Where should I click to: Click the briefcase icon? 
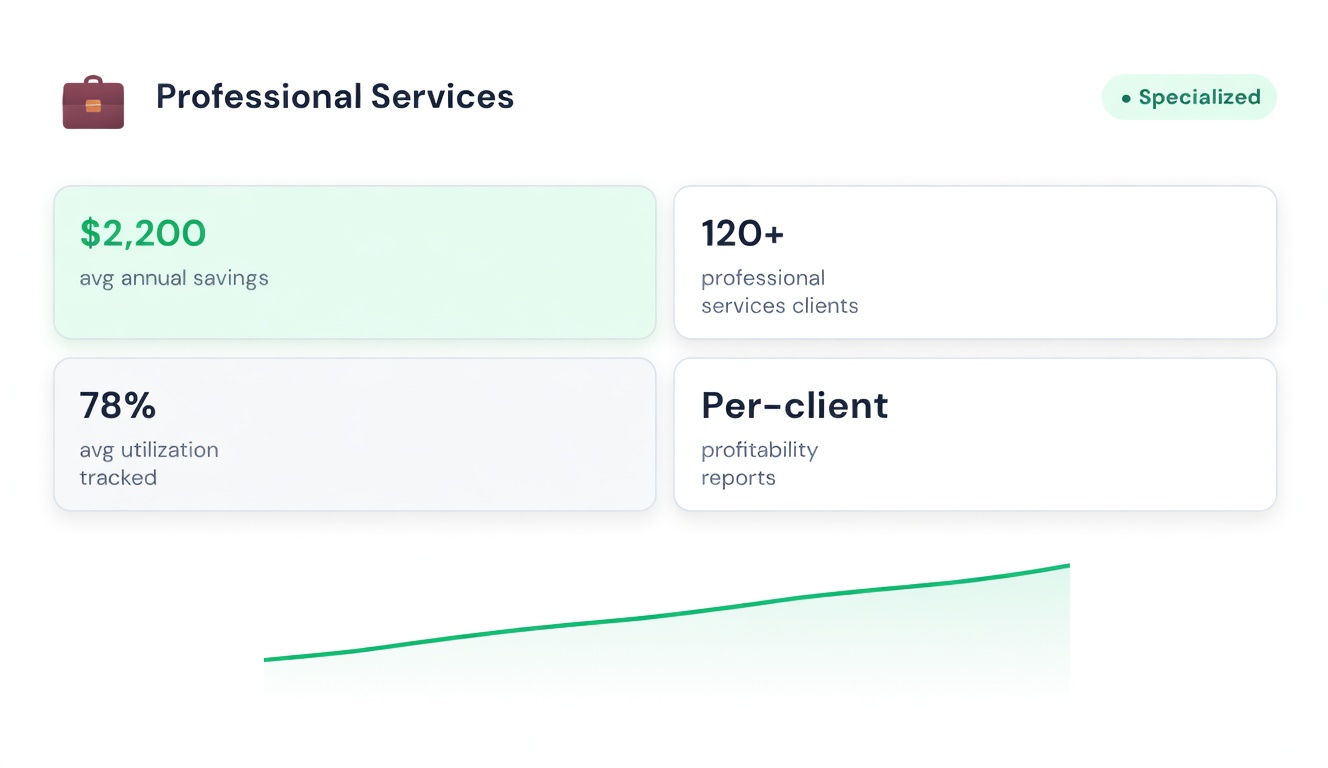(93, 102)
